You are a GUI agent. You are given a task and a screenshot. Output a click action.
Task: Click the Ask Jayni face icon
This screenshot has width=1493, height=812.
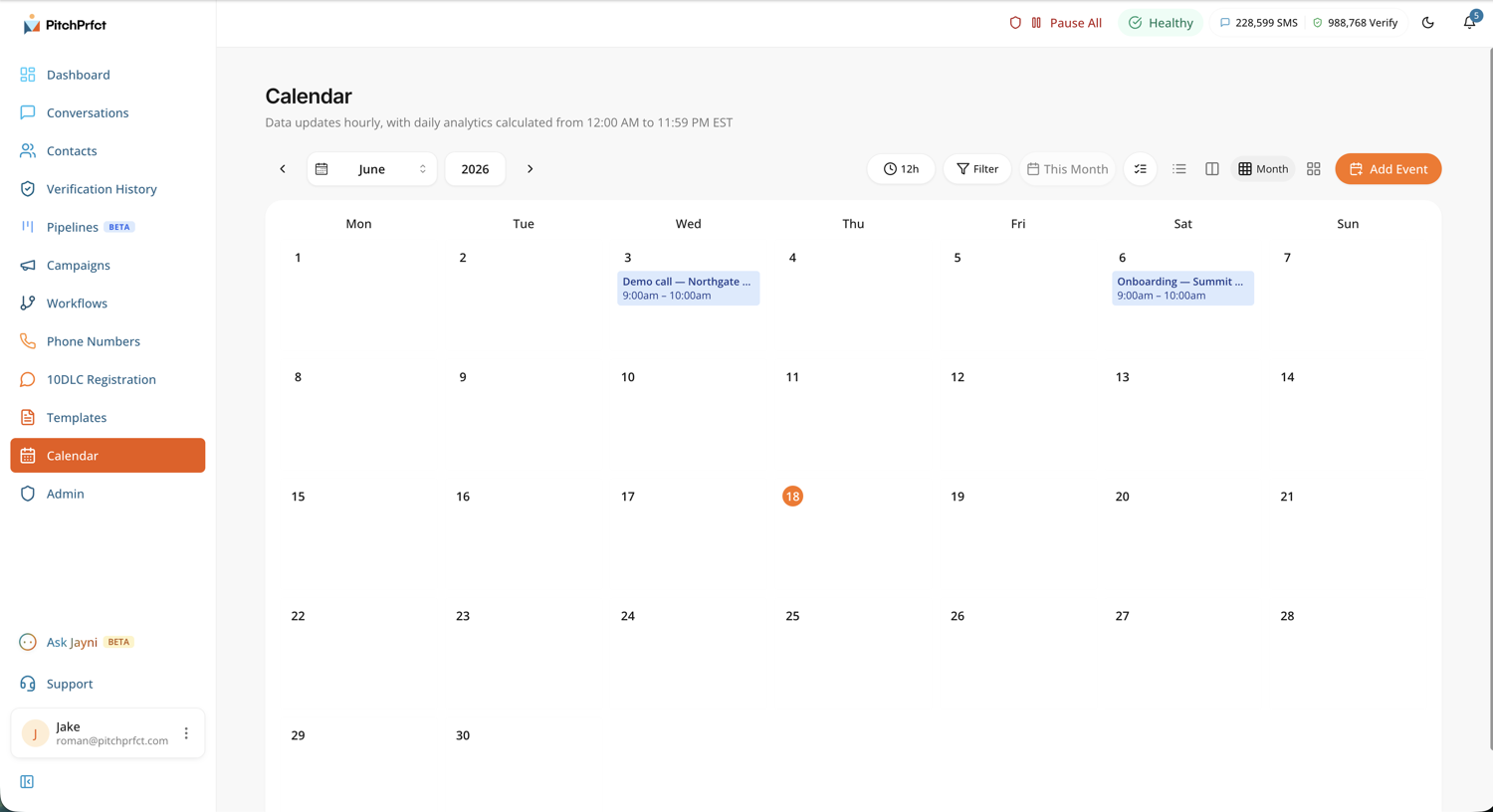coord(28,642)
